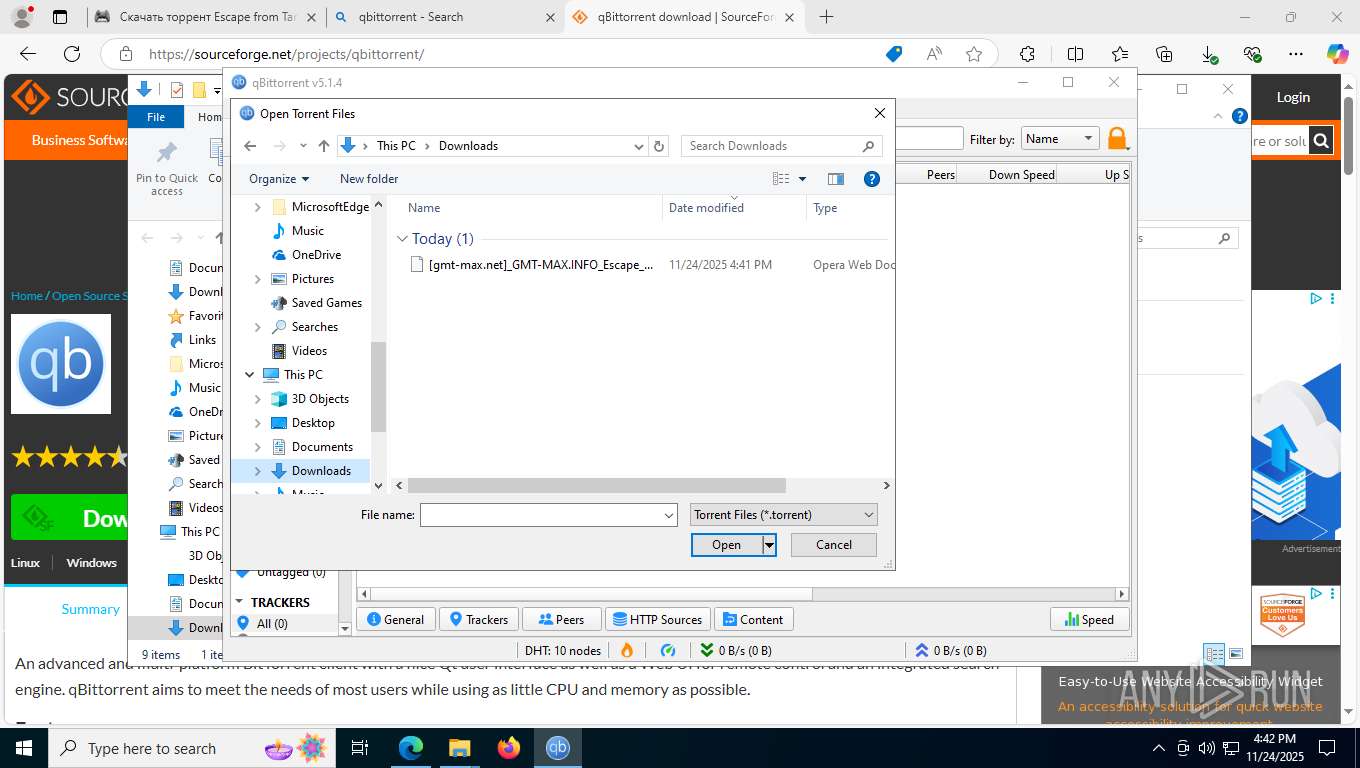Image resolution: width=1360 pixels, height=768 pixels.
Task: Switch to the Trackers tab in qBittorrent
Action: pos(478,619)
